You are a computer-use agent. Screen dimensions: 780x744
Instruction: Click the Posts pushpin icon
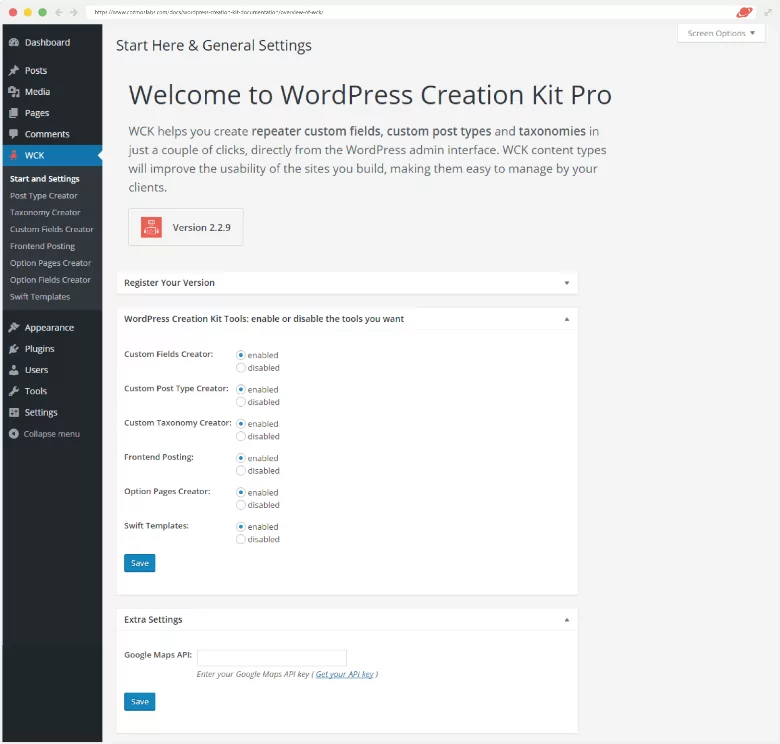[14, 71]
